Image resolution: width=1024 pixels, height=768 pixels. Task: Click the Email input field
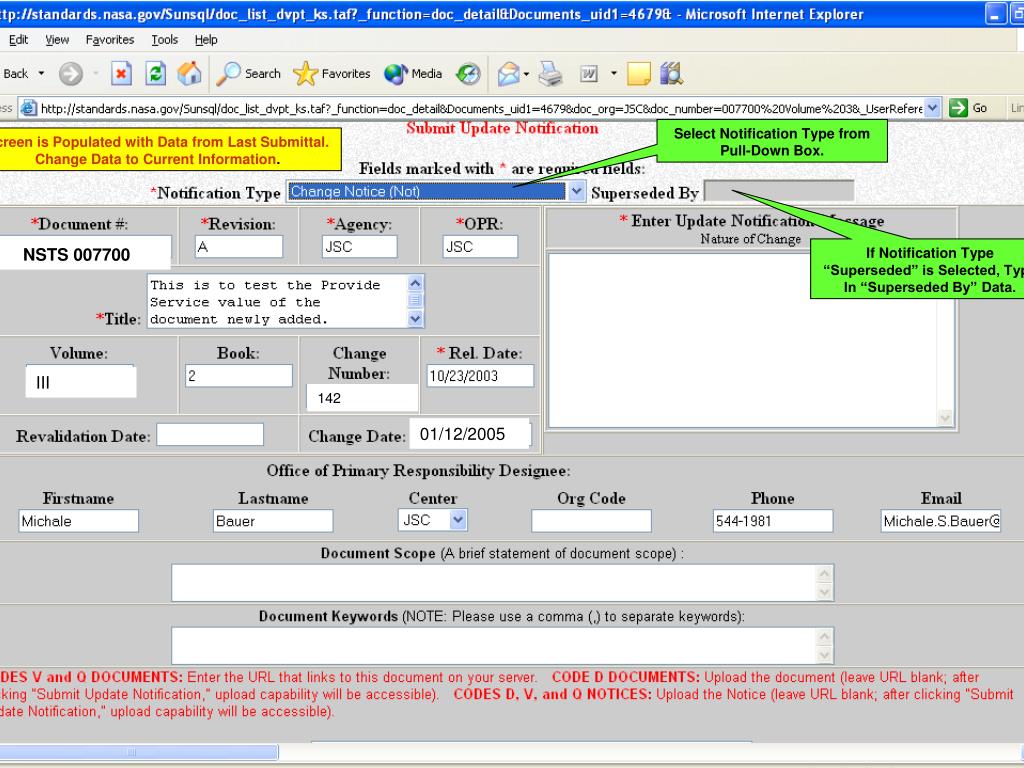click(941, 520)
